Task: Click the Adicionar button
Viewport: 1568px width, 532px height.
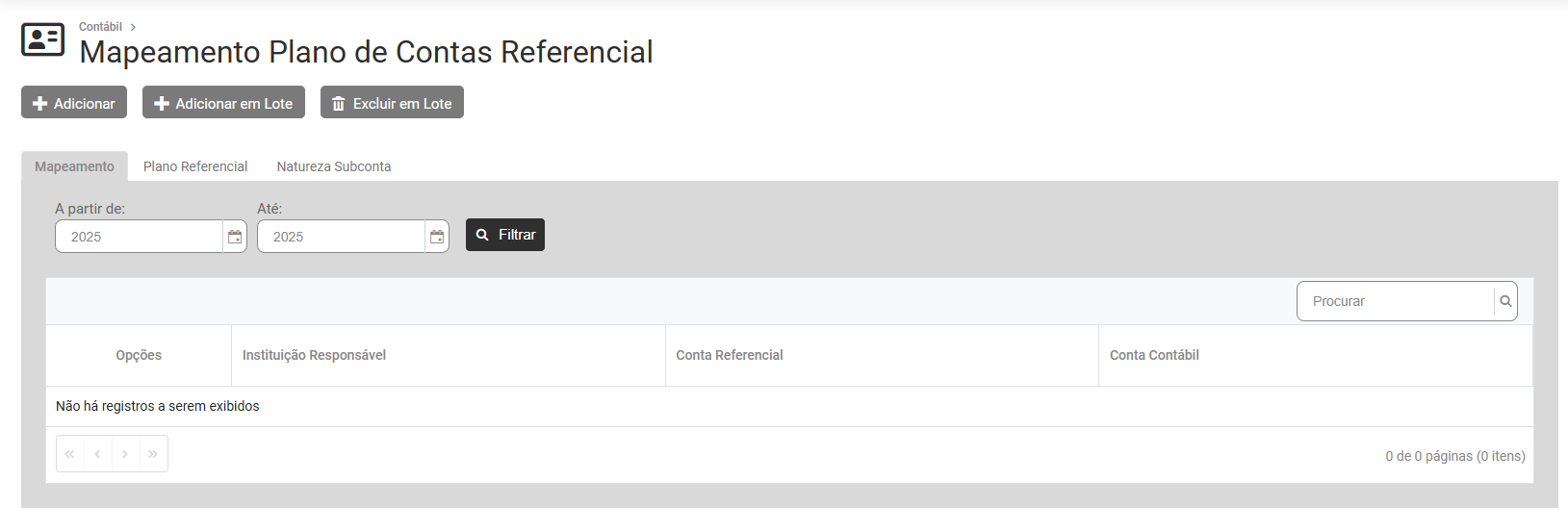Action: pos(74,103)
